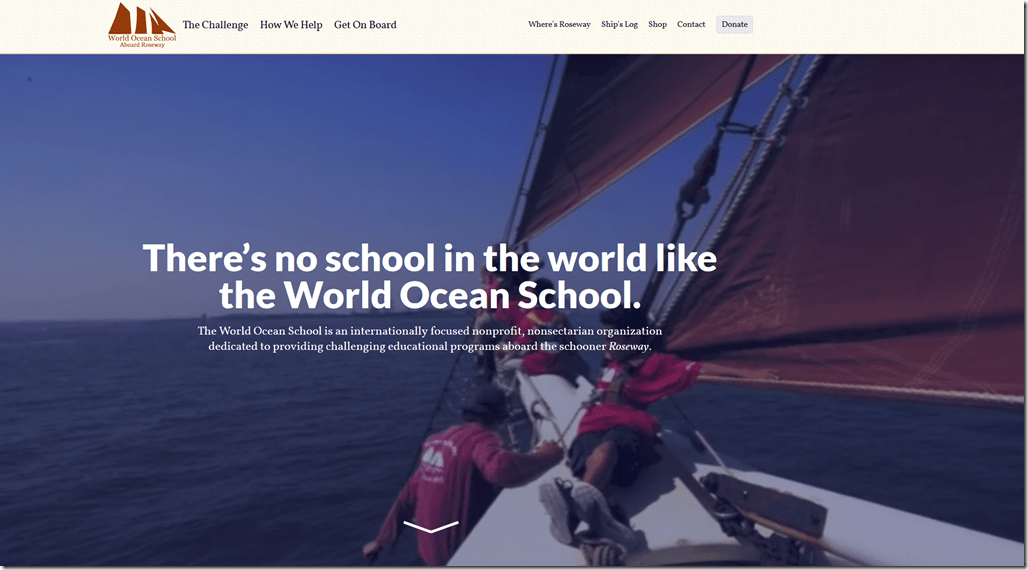Click the italic word Roseway in description
Viewport: 1028px width, 570px height.
629,346
